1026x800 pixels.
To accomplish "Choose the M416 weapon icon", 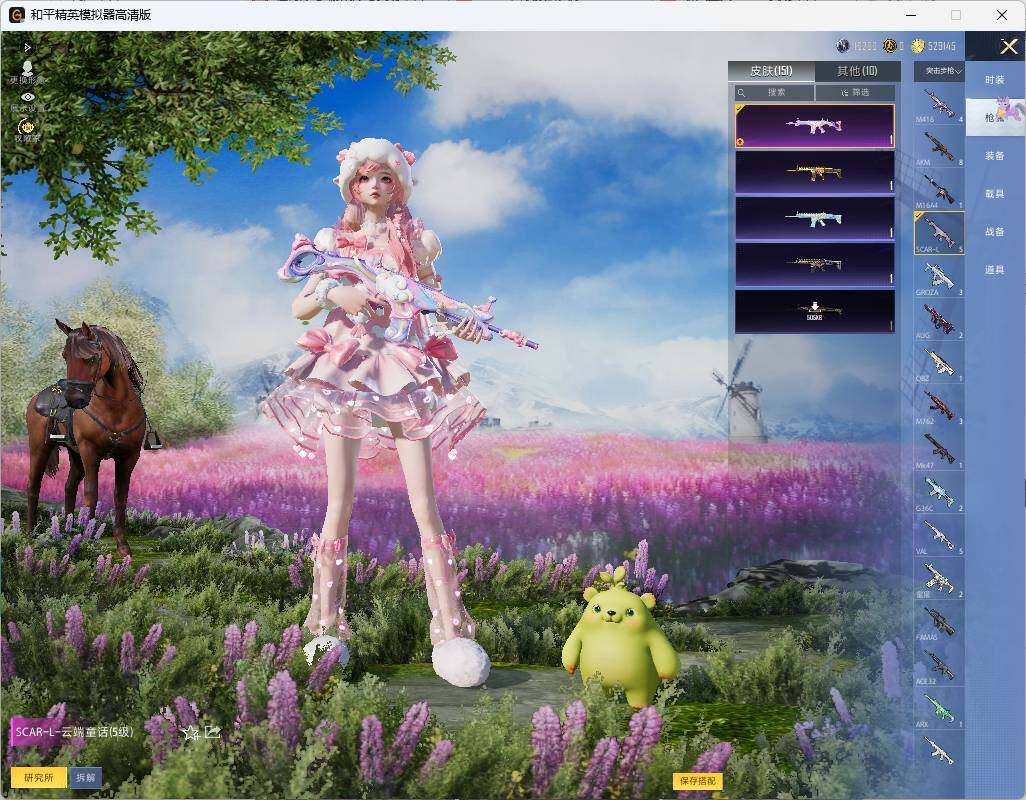I will point(939,105).
